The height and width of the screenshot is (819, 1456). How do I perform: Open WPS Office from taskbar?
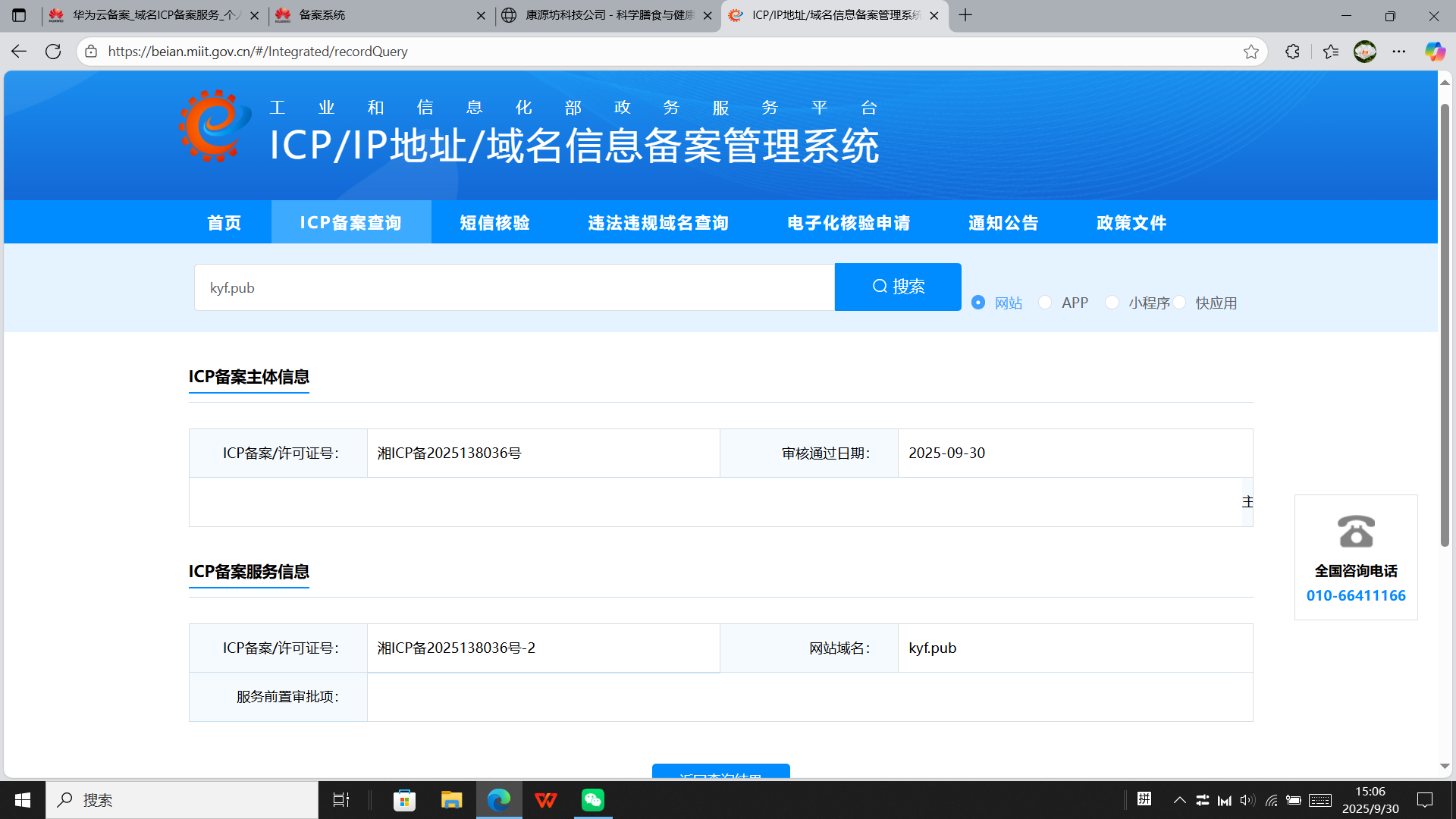point(545,800)
